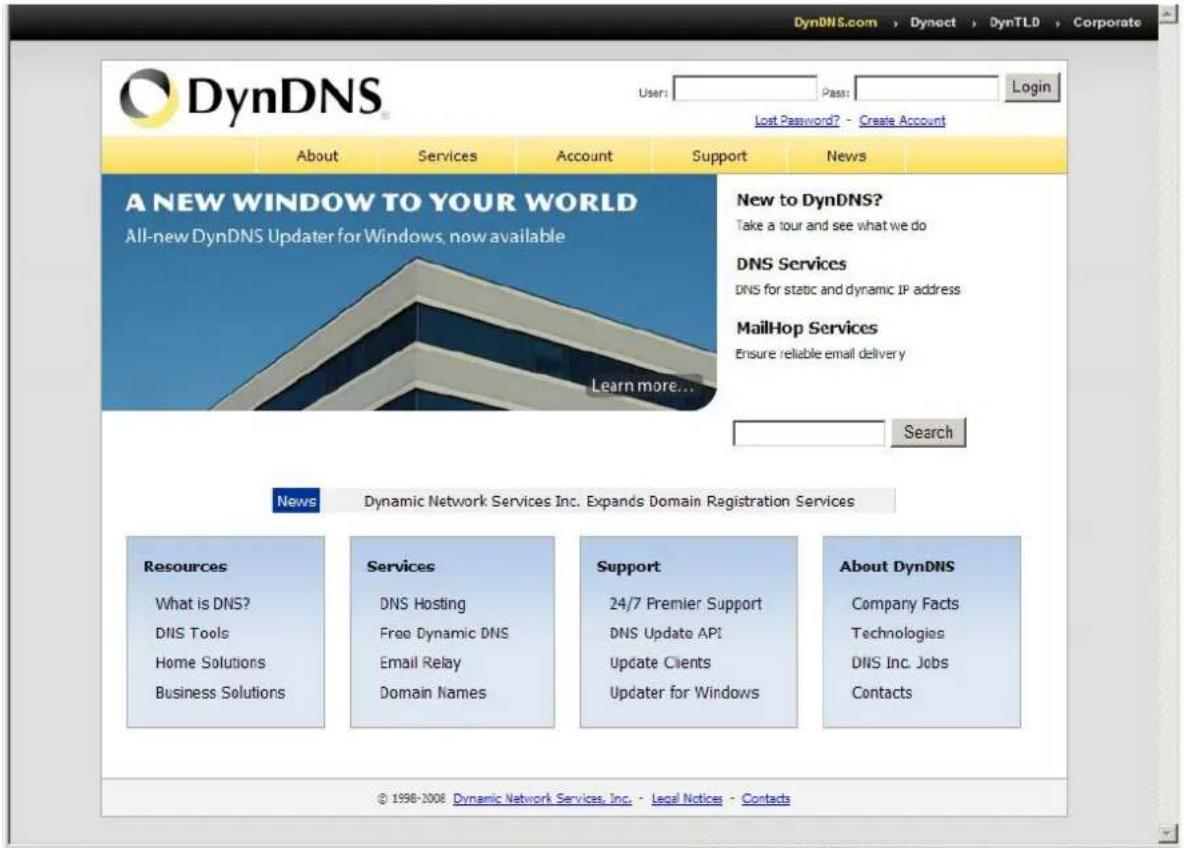
Task: Open Dynamic Network Services, Inc. footer link
Action: point(542,798)
